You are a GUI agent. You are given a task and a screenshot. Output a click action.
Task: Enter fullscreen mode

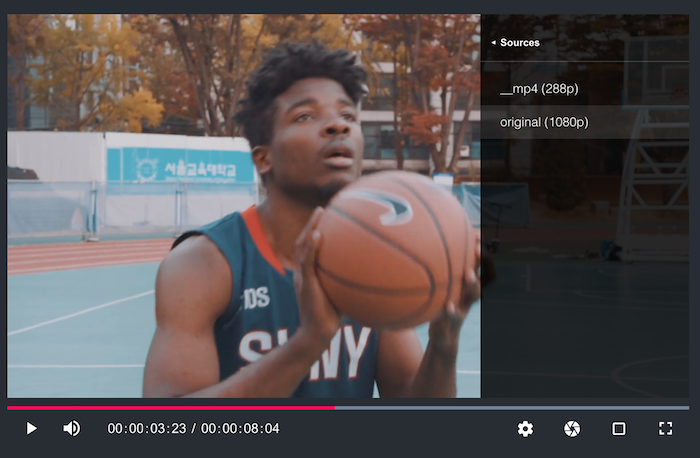[666, 428]
